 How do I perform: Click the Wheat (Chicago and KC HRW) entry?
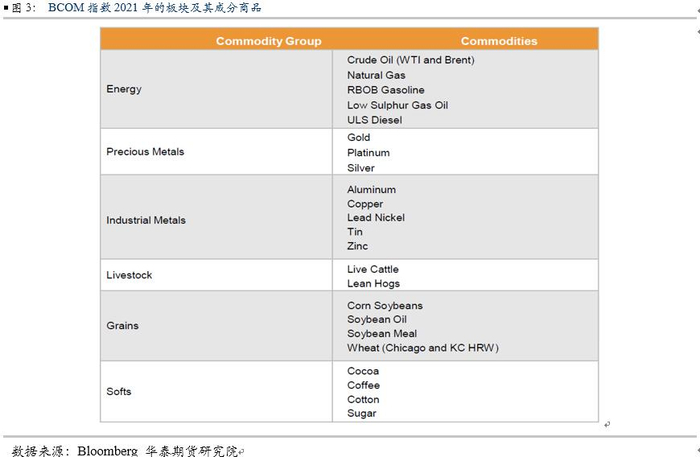(x=422, y=348)
